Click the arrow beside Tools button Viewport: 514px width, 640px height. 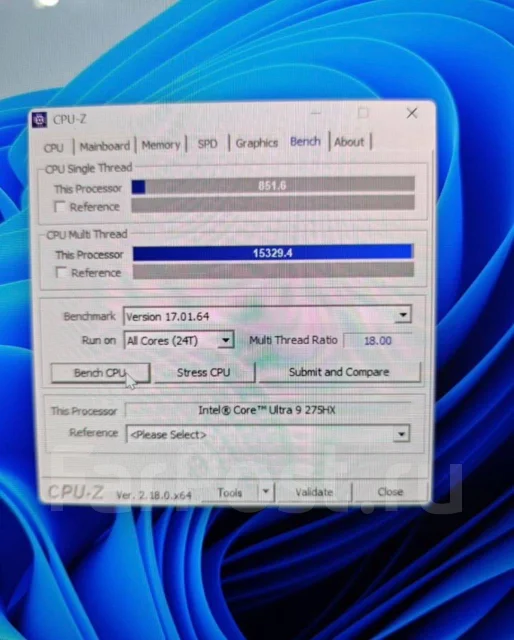[x=266, y=491]
